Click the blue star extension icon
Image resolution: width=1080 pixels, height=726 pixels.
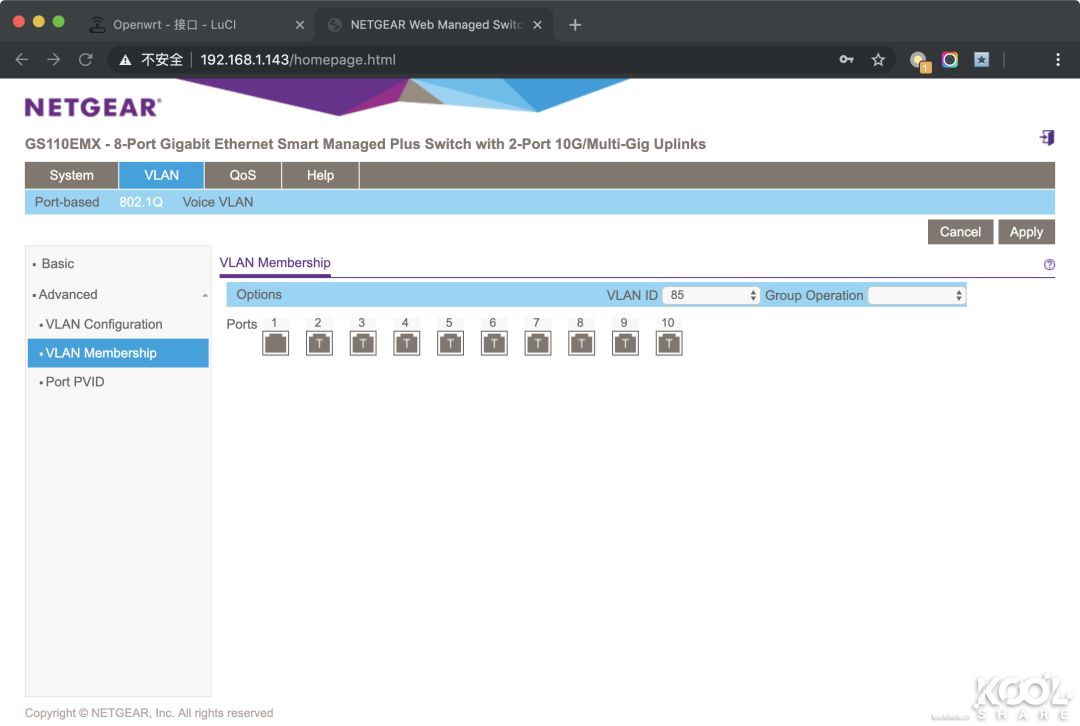pyautogui.click(x=982, y=60)
